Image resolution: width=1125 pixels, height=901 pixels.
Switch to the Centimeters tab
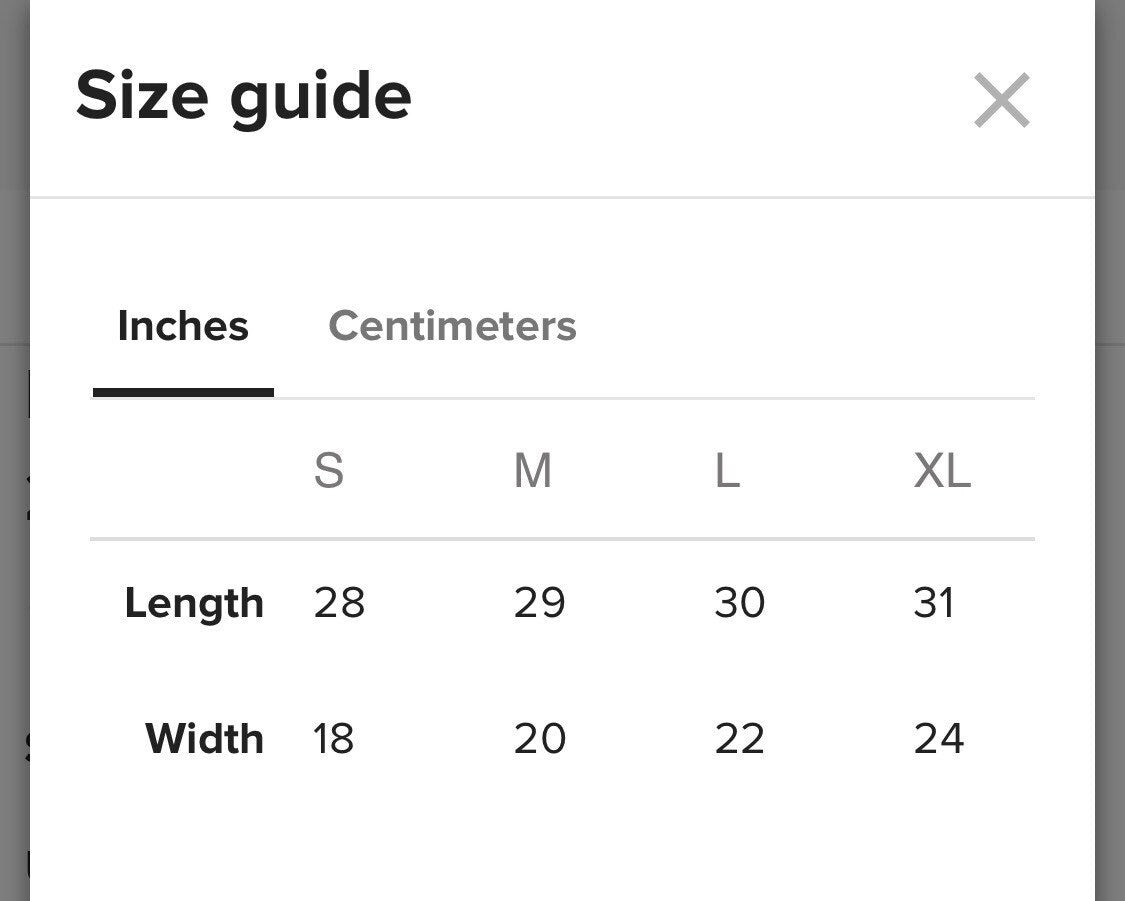(452, 326)
